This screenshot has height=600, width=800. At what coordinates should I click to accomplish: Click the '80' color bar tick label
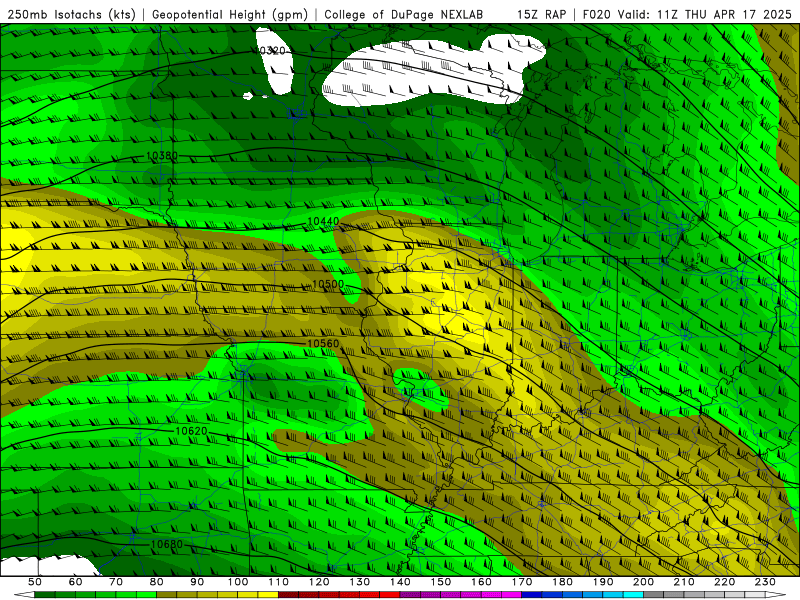(x=157, y=582)
